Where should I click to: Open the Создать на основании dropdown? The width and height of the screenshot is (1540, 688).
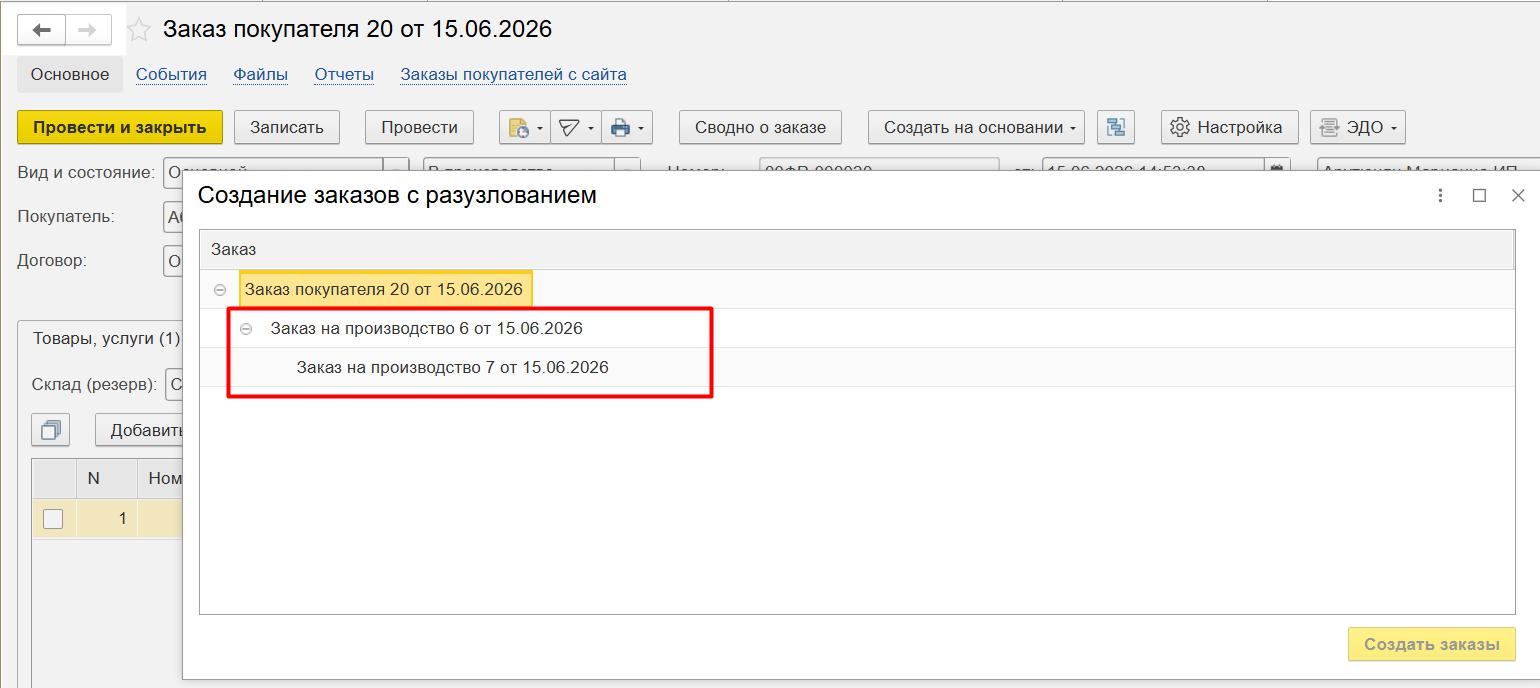pos(976,128)
